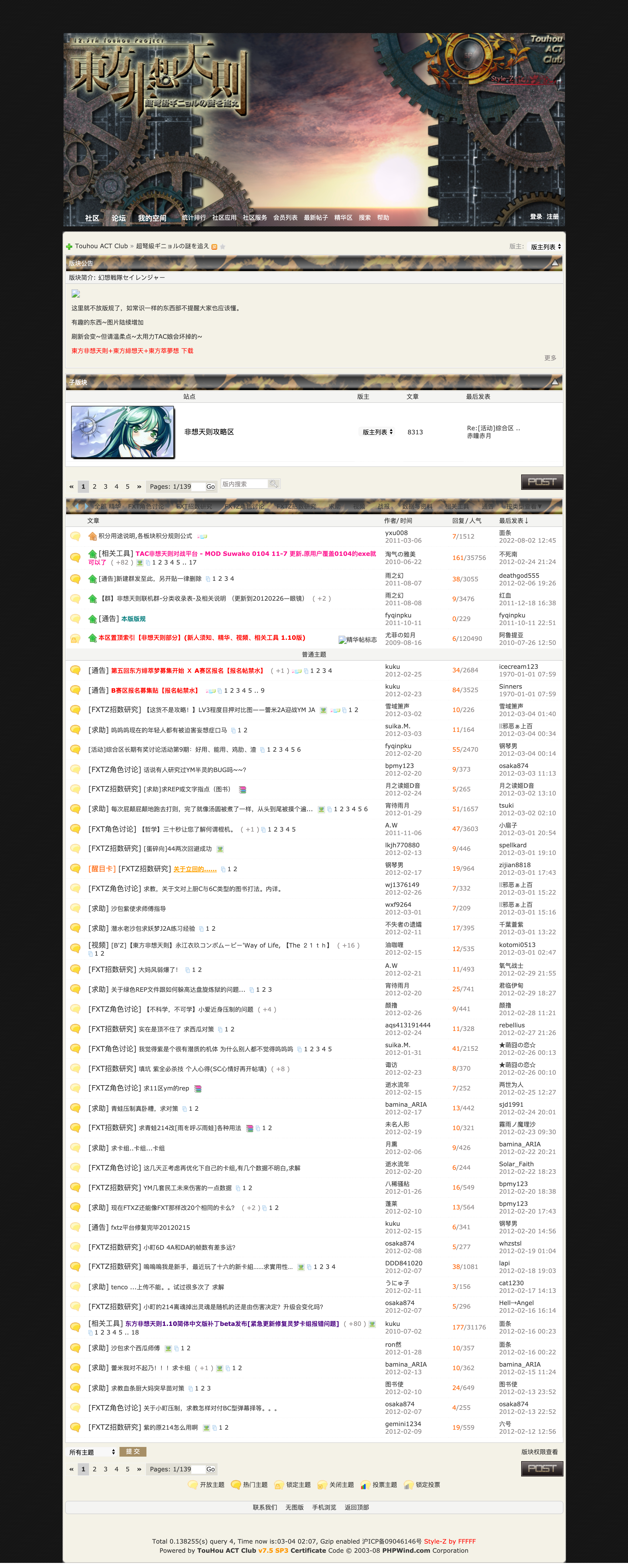628x1568 pixels.
Task: Click the image icon of 蛋碎向44两次回避成功 thread
Action: [220, 849]
